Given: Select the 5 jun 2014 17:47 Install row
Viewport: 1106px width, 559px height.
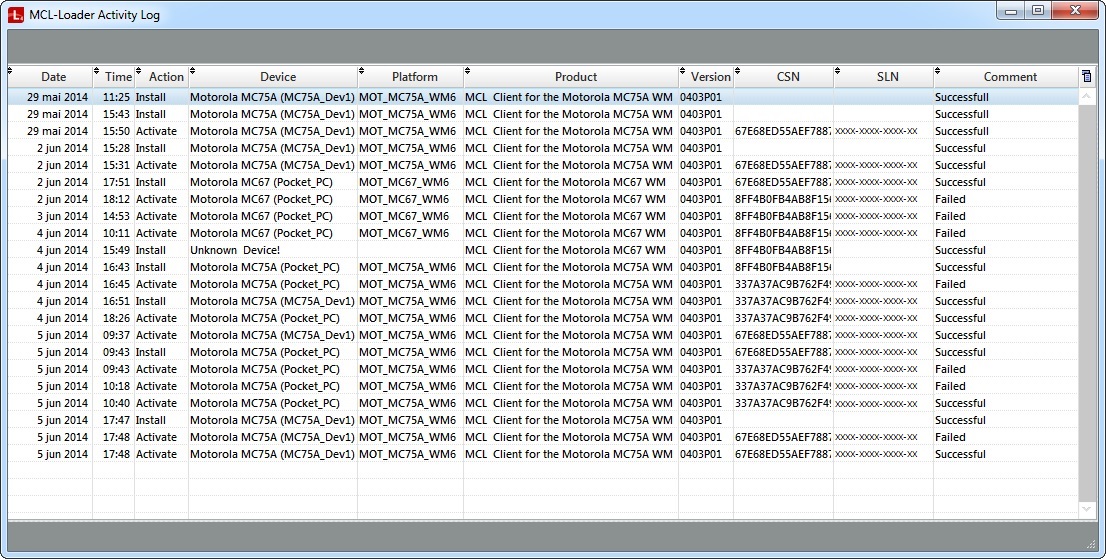Looking at the screenshot, I should pos(400,420).
